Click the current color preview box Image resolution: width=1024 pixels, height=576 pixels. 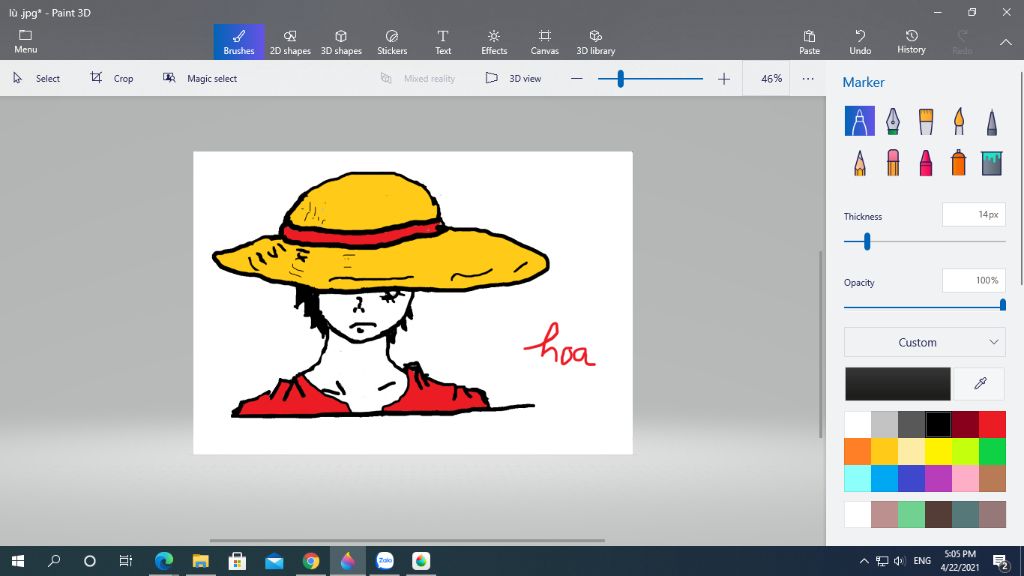pyautogui.click(x=897, y=383)
